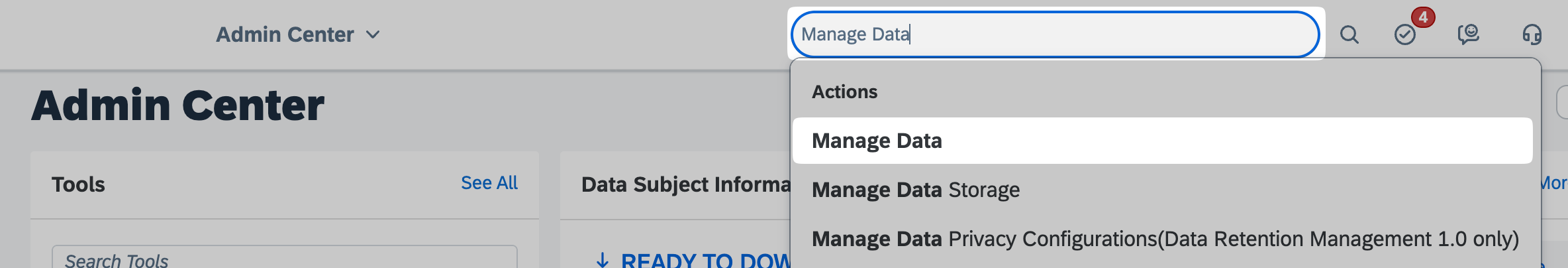Click the Tools card title
Viewport: 1568px width, 268px height.
[78, 184]
